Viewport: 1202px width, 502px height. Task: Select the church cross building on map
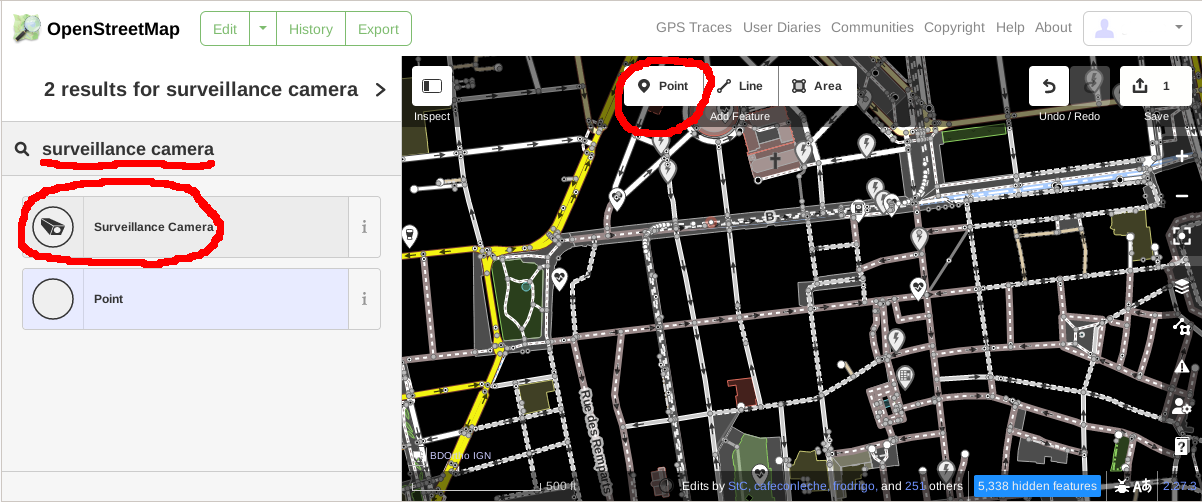pyautogui.click(x=776, y=159)
